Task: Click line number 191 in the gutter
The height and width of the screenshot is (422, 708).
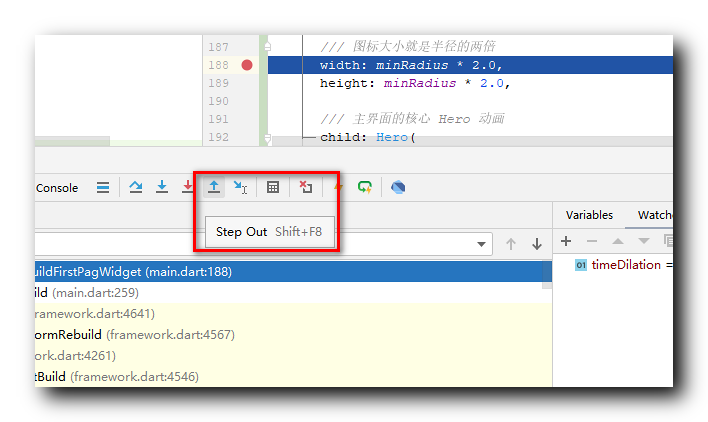Action: tap(219, 119)
